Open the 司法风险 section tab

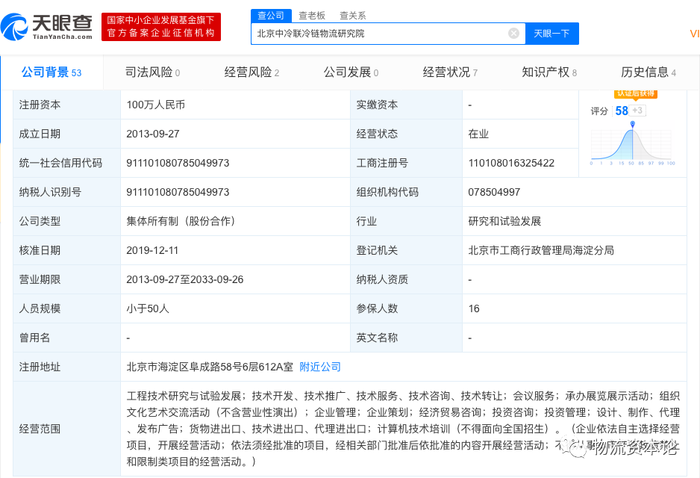[x=152, y=72]
